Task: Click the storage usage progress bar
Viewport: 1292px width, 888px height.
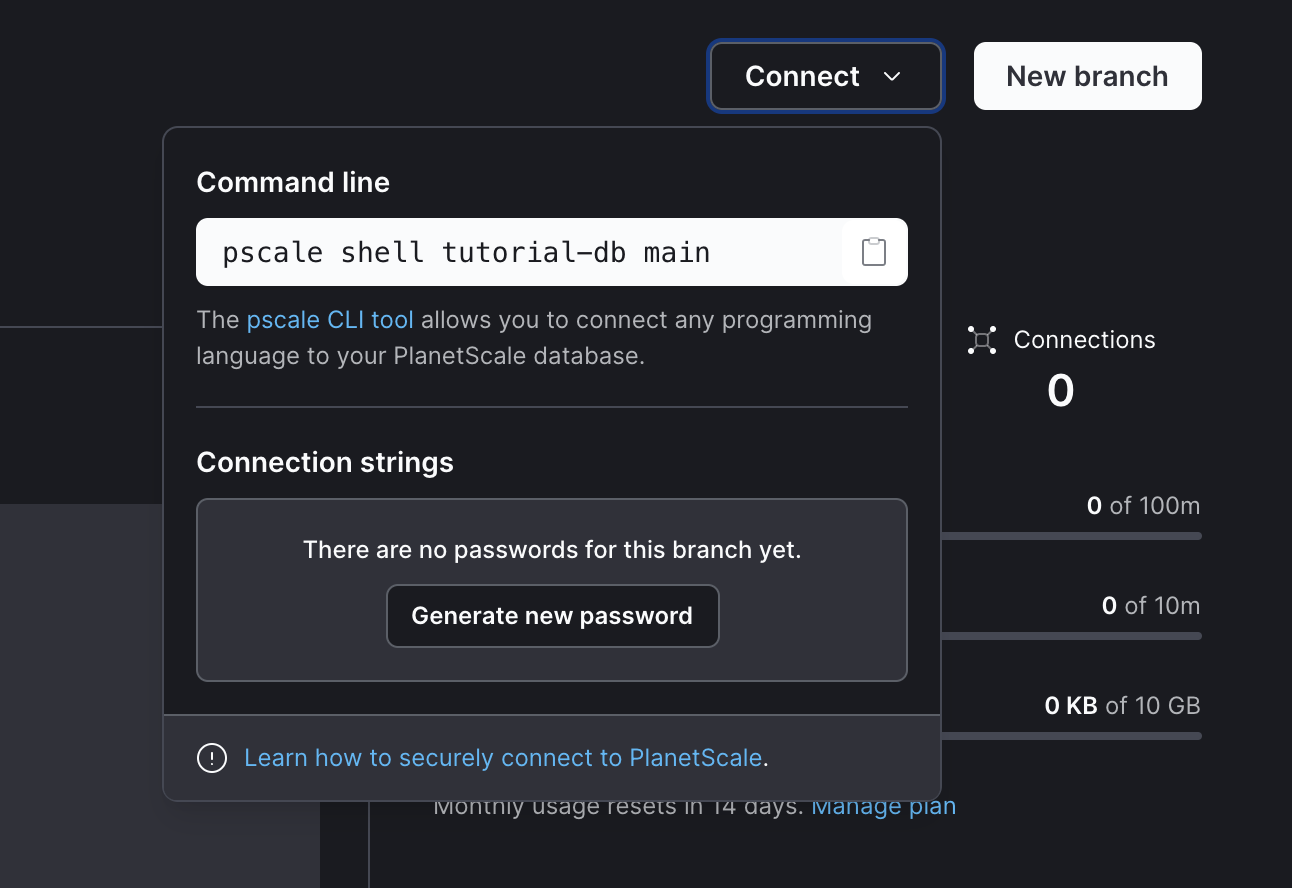Action: click(x=1100, y=735)
